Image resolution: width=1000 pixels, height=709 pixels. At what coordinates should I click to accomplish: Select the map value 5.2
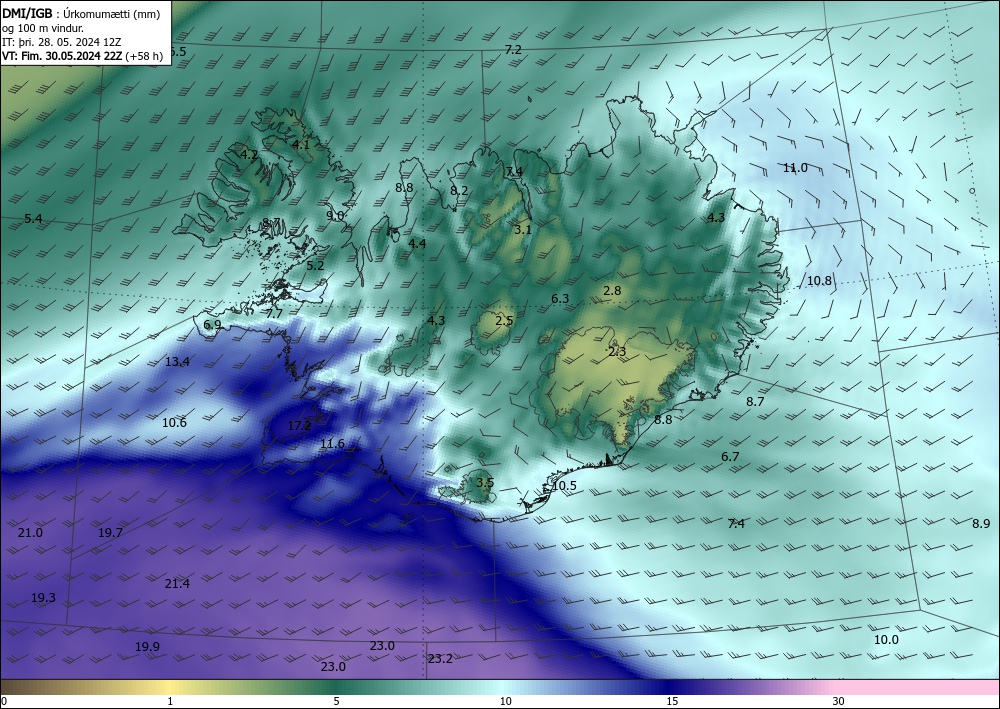(x=315, y=266)
